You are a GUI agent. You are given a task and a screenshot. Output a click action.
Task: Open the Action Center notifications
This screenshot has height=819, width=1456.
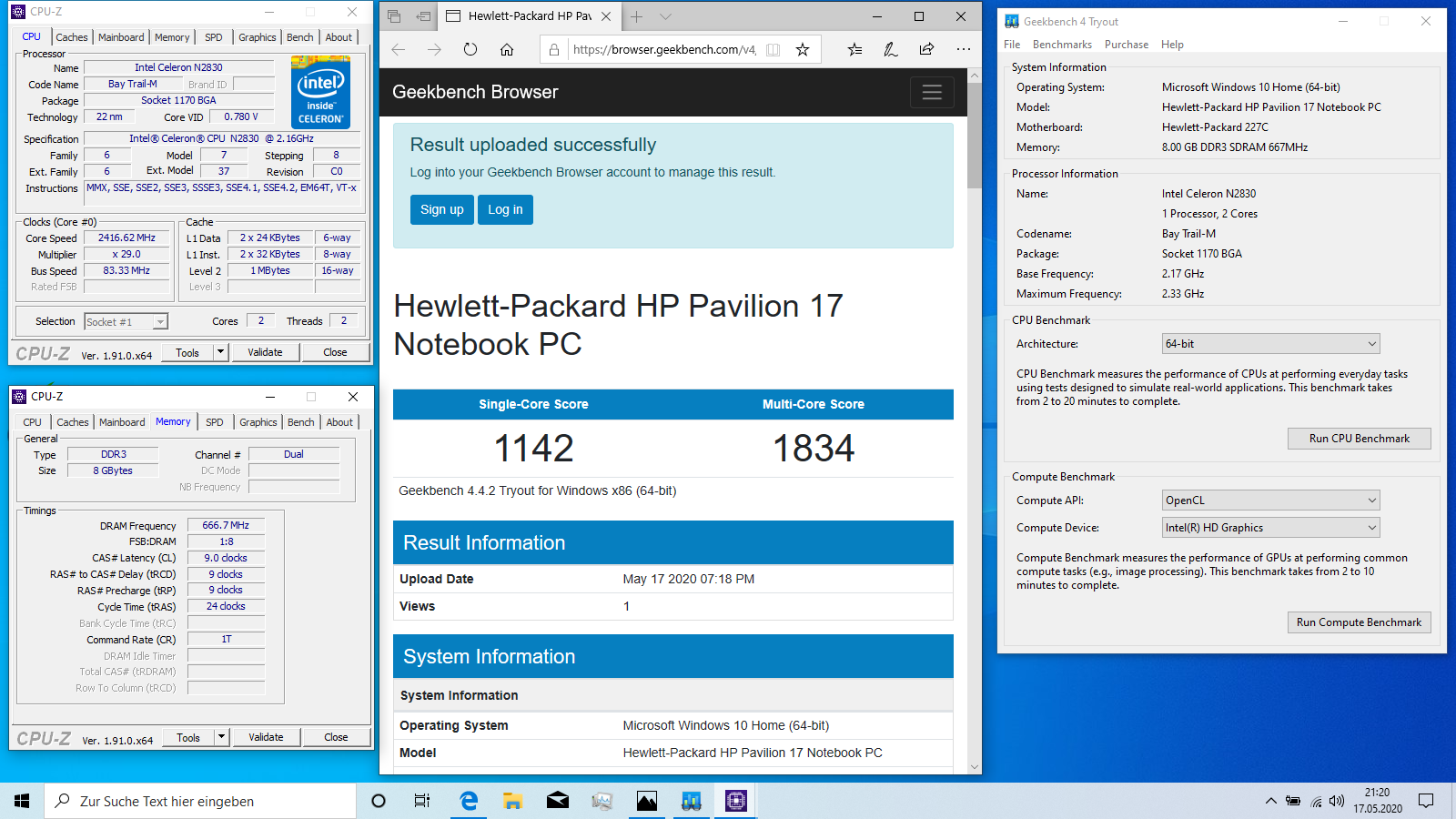click(x=1426, y=801)
